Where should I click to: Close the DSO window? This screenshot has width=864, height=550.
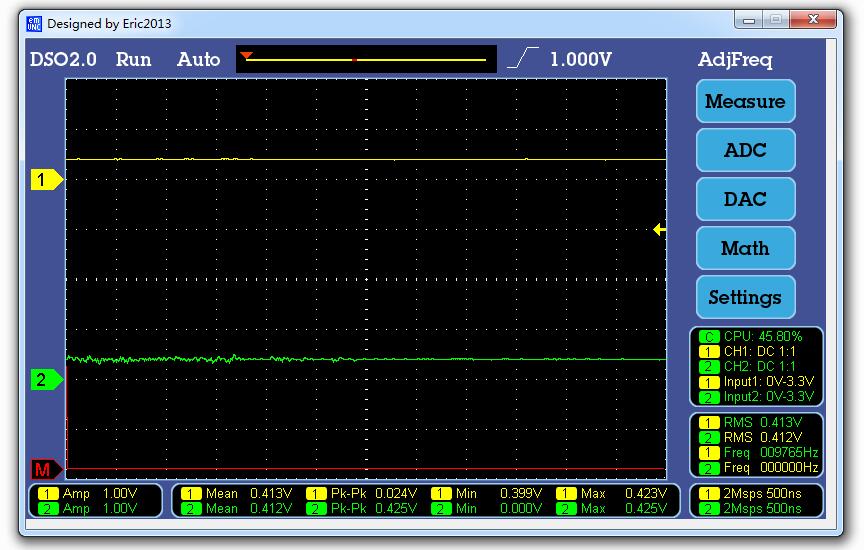tap(813, 20)
